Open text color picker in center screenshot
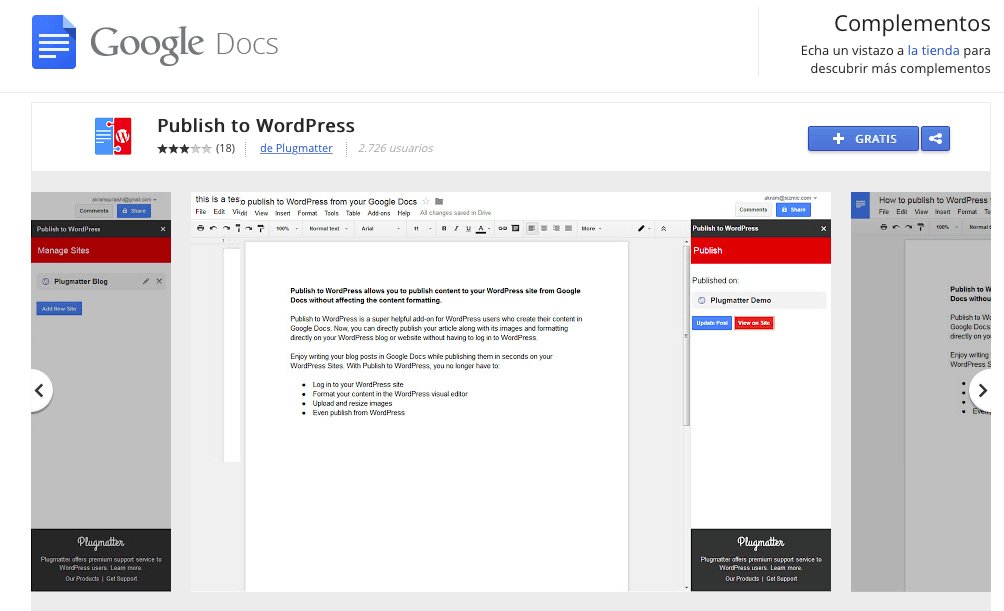Screen dimensions: 1004x611 point(482,228)
